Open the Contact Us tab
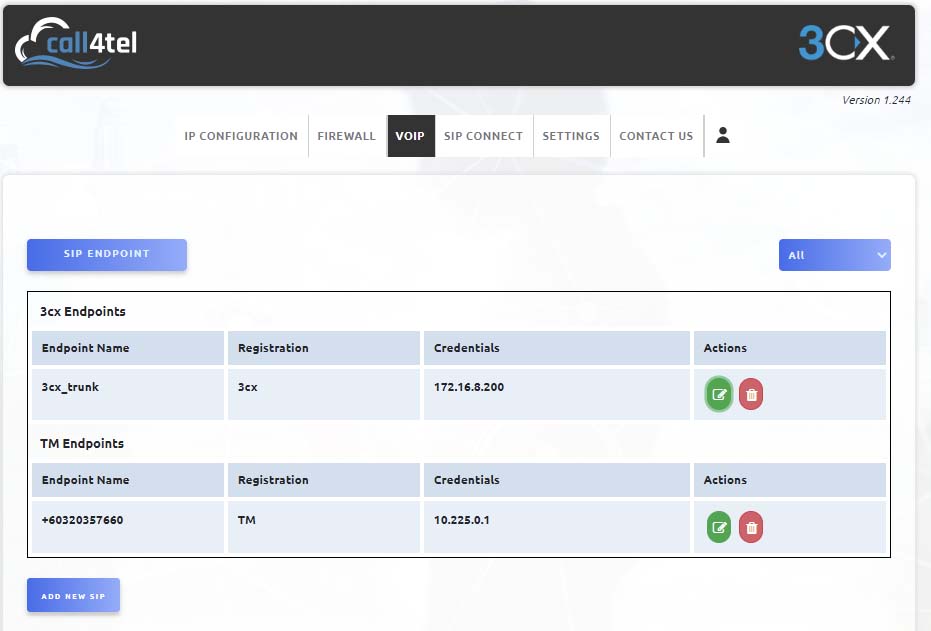The height and width of the screenshot is (631, 931). (656, 136)
